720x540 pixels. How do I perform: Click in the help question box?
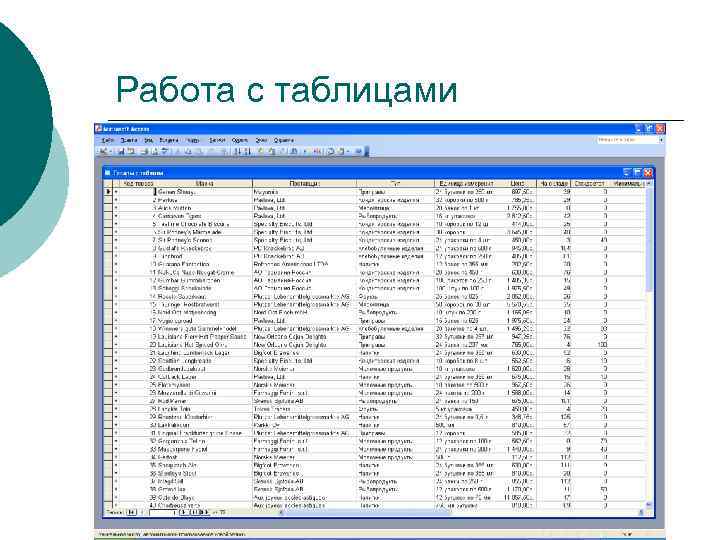point(627,140)
